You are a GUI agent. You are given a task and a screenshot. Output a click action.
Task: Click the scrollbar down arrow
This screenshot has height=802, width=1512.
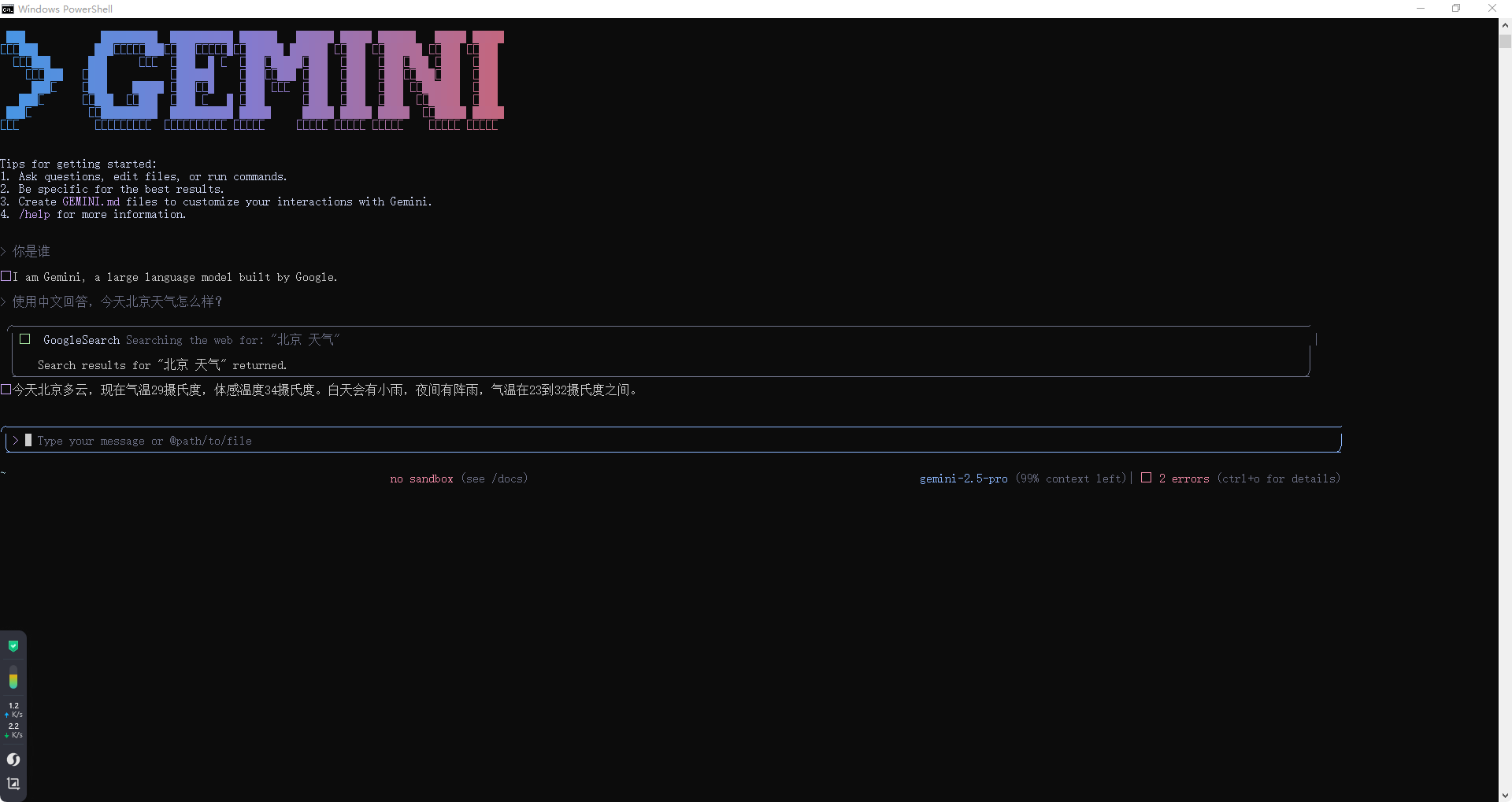[x=1505, y=795]
